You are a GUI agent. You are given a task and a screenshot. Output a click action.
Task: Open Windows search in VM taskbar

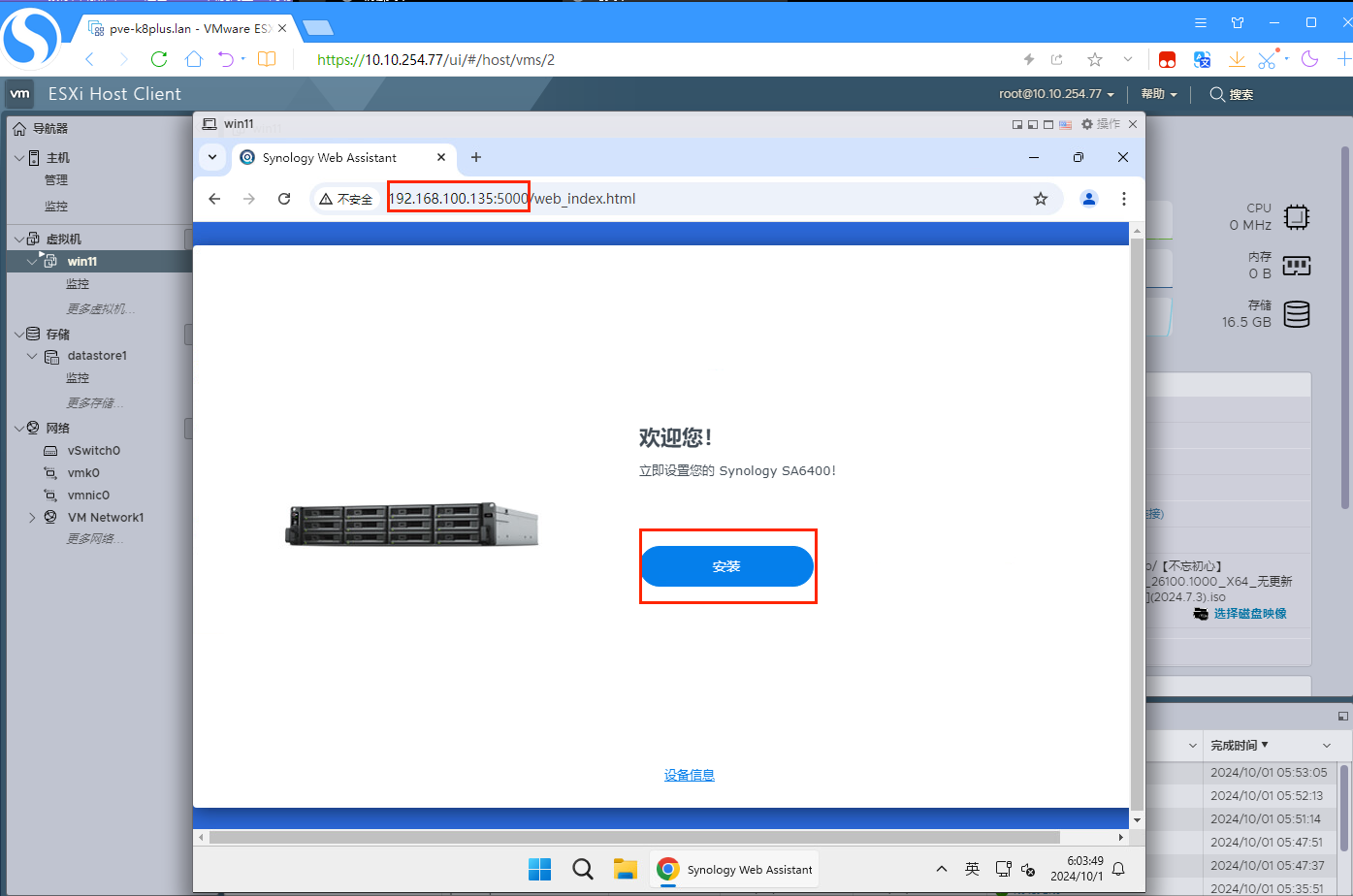coord(583,869)
